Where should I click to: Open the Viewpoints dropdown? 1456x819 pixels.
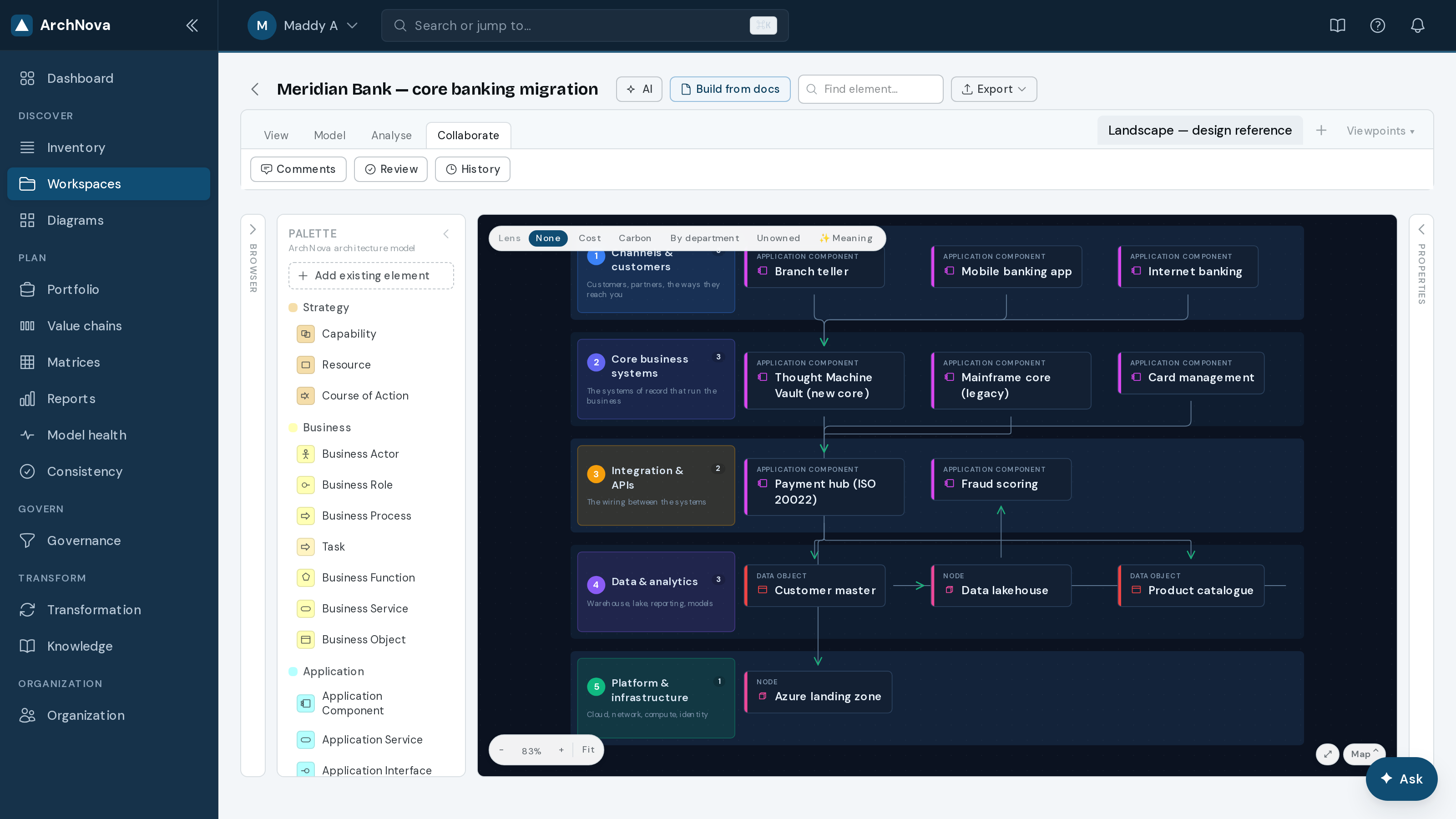click(1380, 131)
